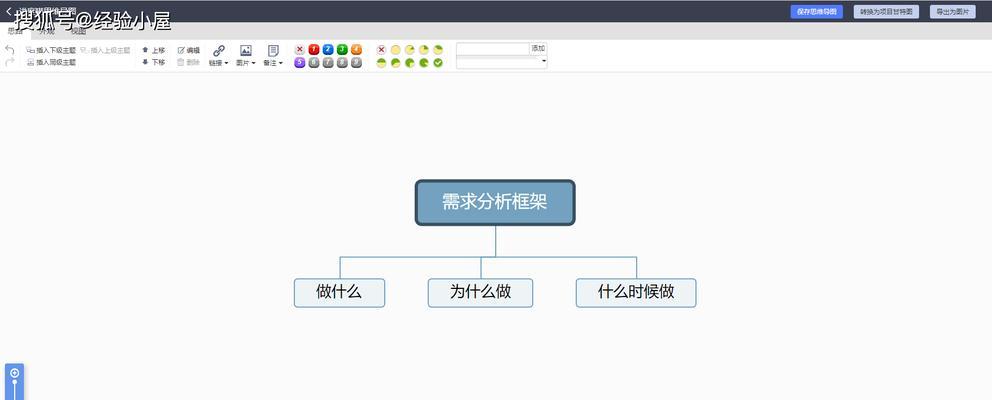
Task: Set progress to seven-eighths pie icon
Action: pos(424,63)
